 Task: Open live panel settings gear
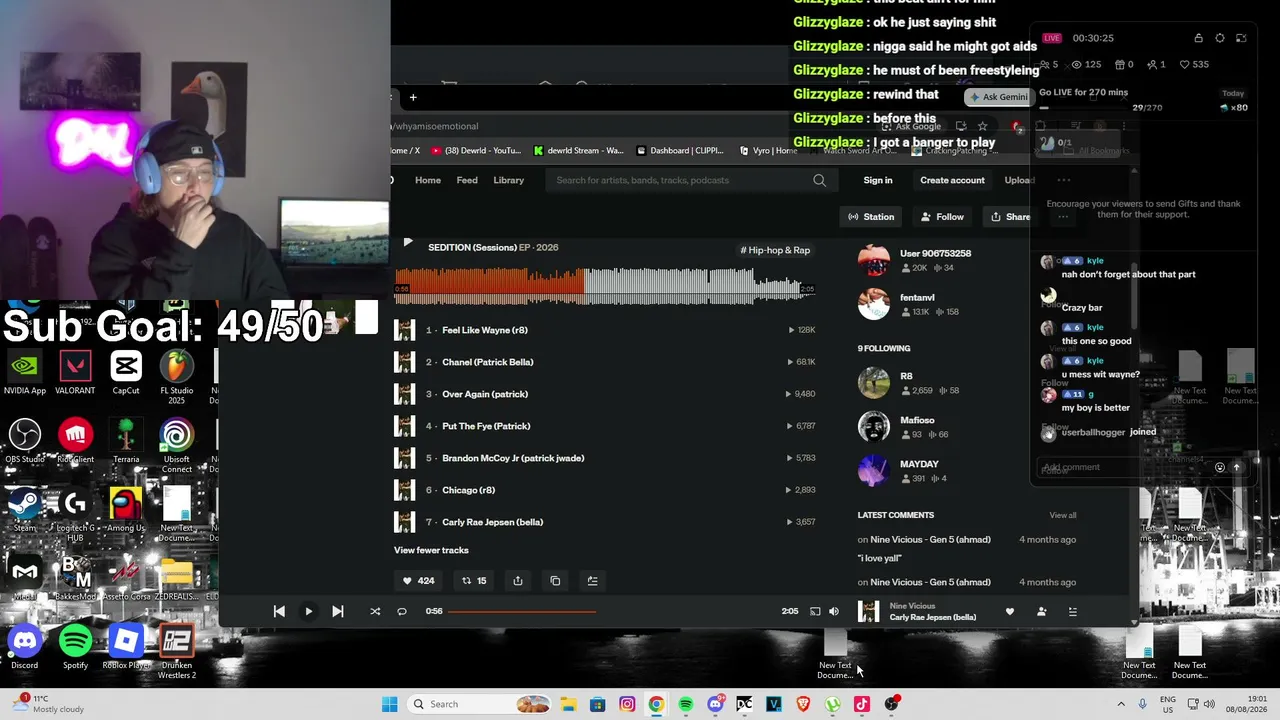click(x=1220, y=38)
